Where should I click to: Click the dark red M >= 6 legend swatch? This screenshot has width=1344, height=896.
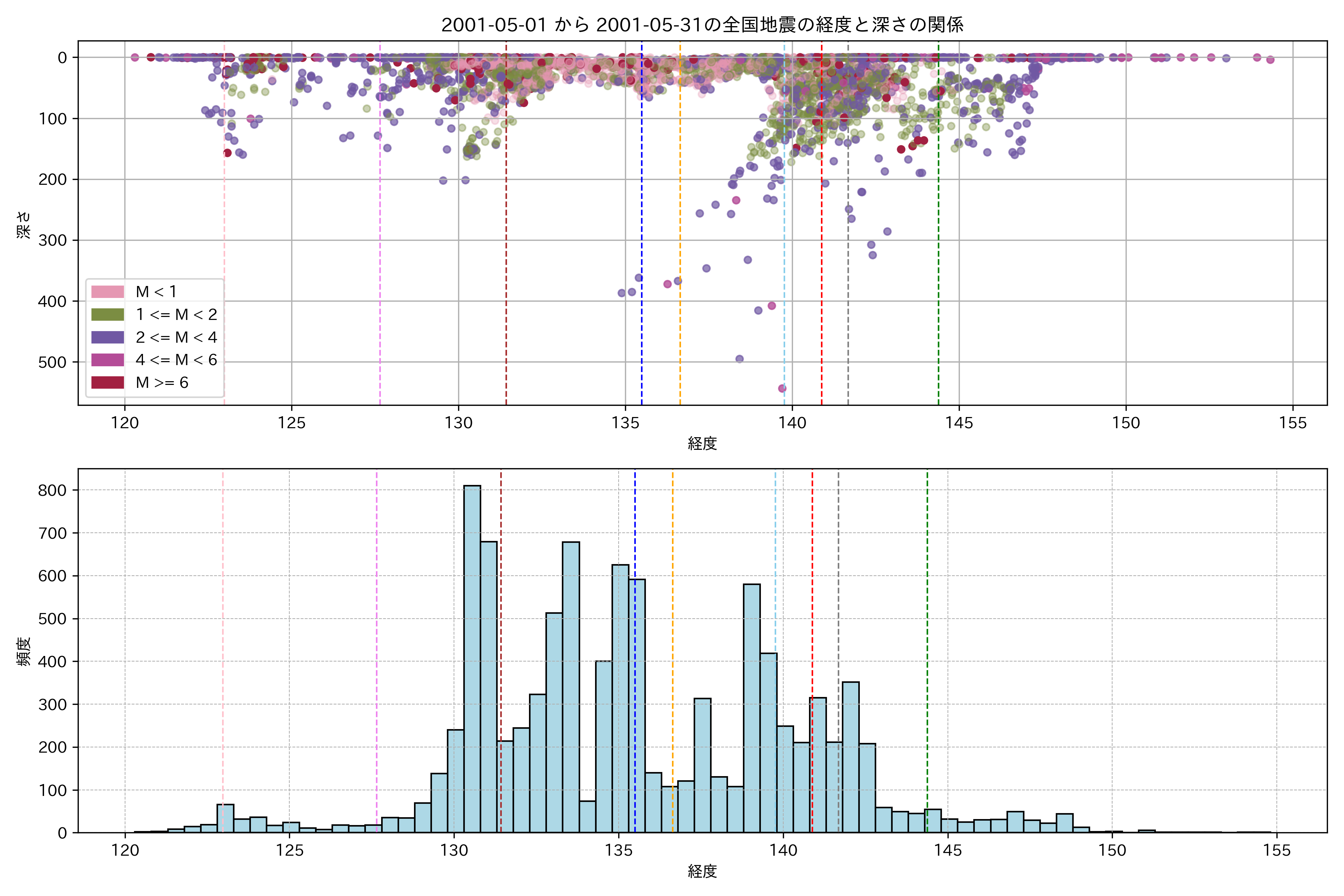coord(108,382)
